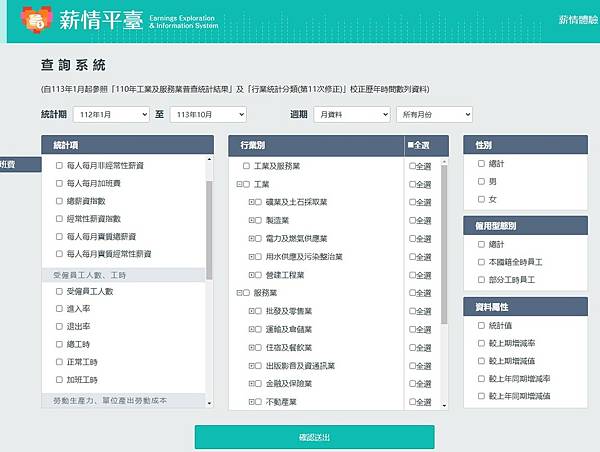Check 每人每月加班費 checkbox

59,183
